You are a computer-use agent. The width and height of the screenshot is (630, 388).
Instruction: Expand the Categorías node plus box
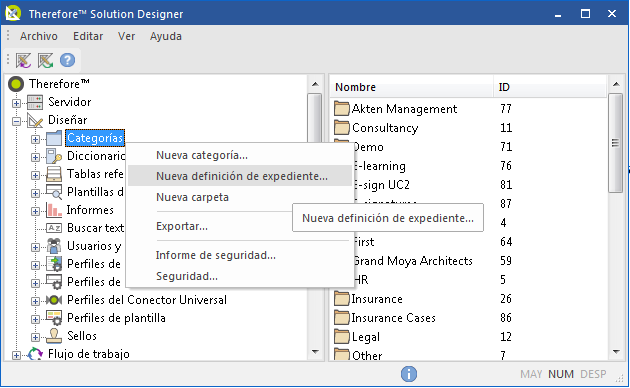tap(35, 139)
